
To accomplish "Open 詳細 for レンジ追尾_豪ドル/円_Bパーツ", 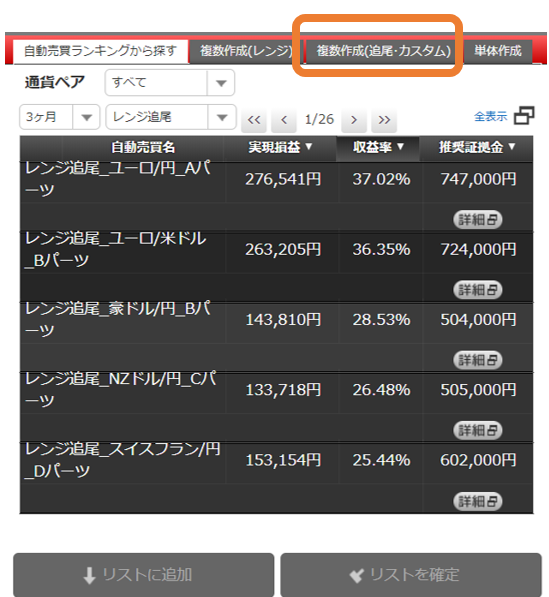I will 477,360.
